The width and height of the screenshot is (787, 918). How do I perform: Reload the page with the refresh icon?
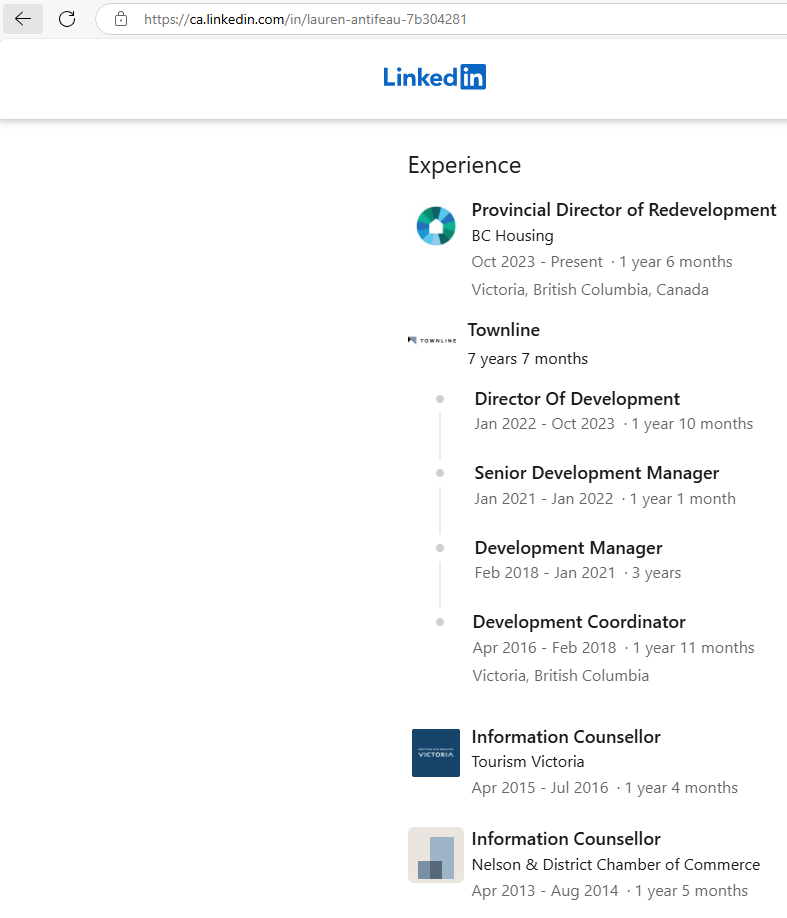[67, 19]
